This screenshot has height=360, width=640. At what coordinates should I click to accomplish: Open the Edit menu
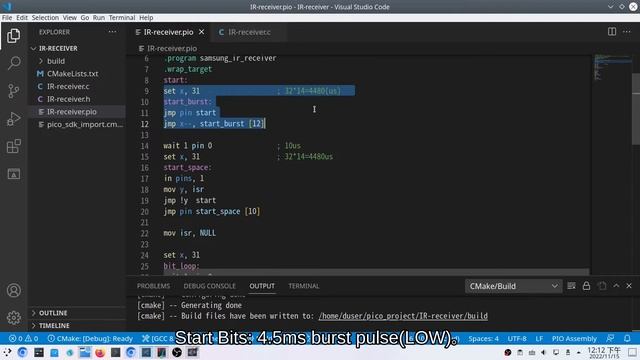point(22,18)
